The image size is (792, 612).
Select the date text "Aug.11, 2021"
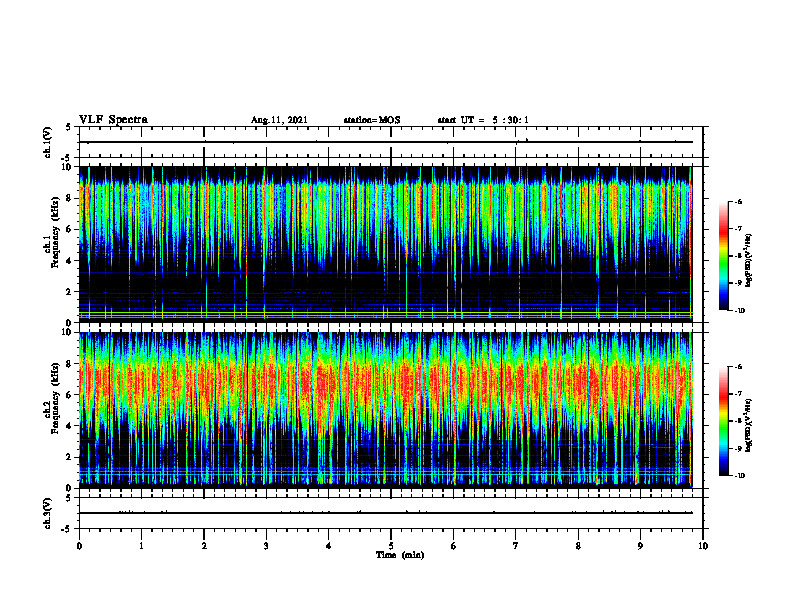(x=279, y=120)
